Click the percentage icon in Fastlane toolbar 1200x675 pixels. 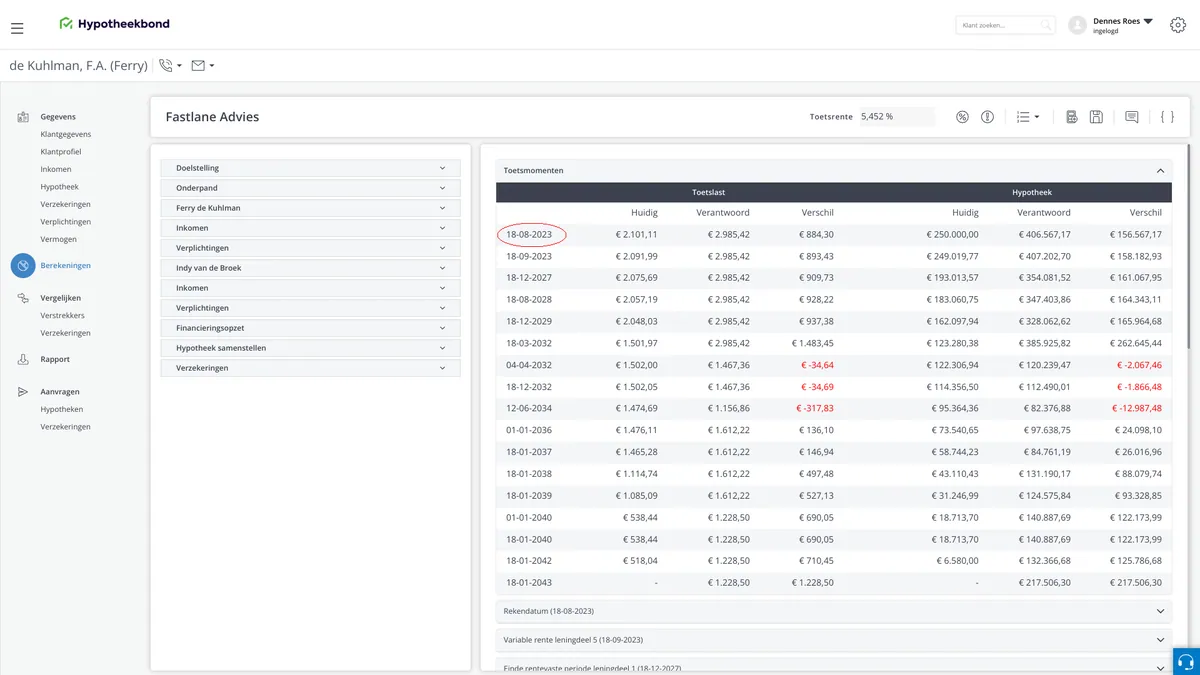(962, 117)
